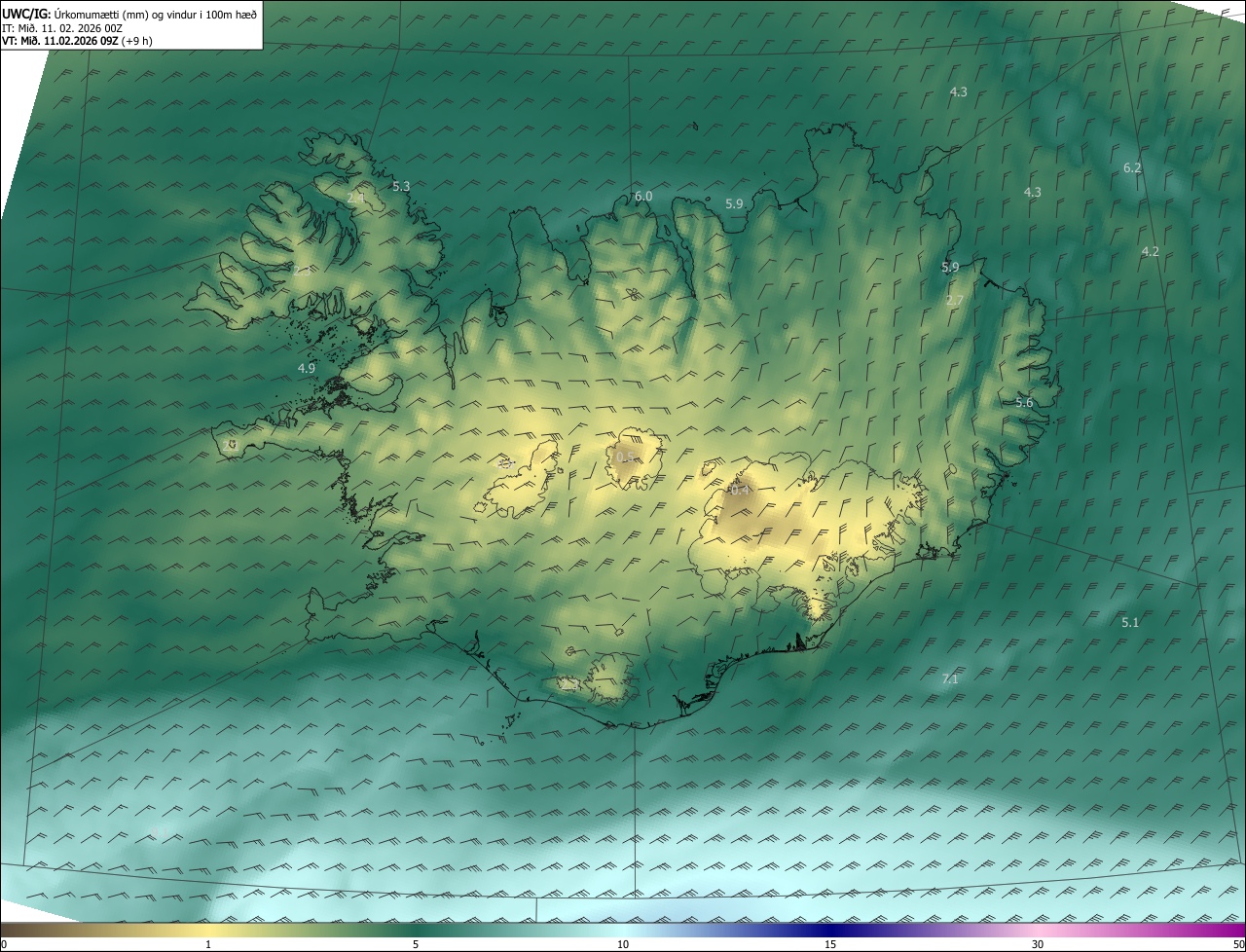
Task: Click the 6.2 value label
Action: point(1132,168)
